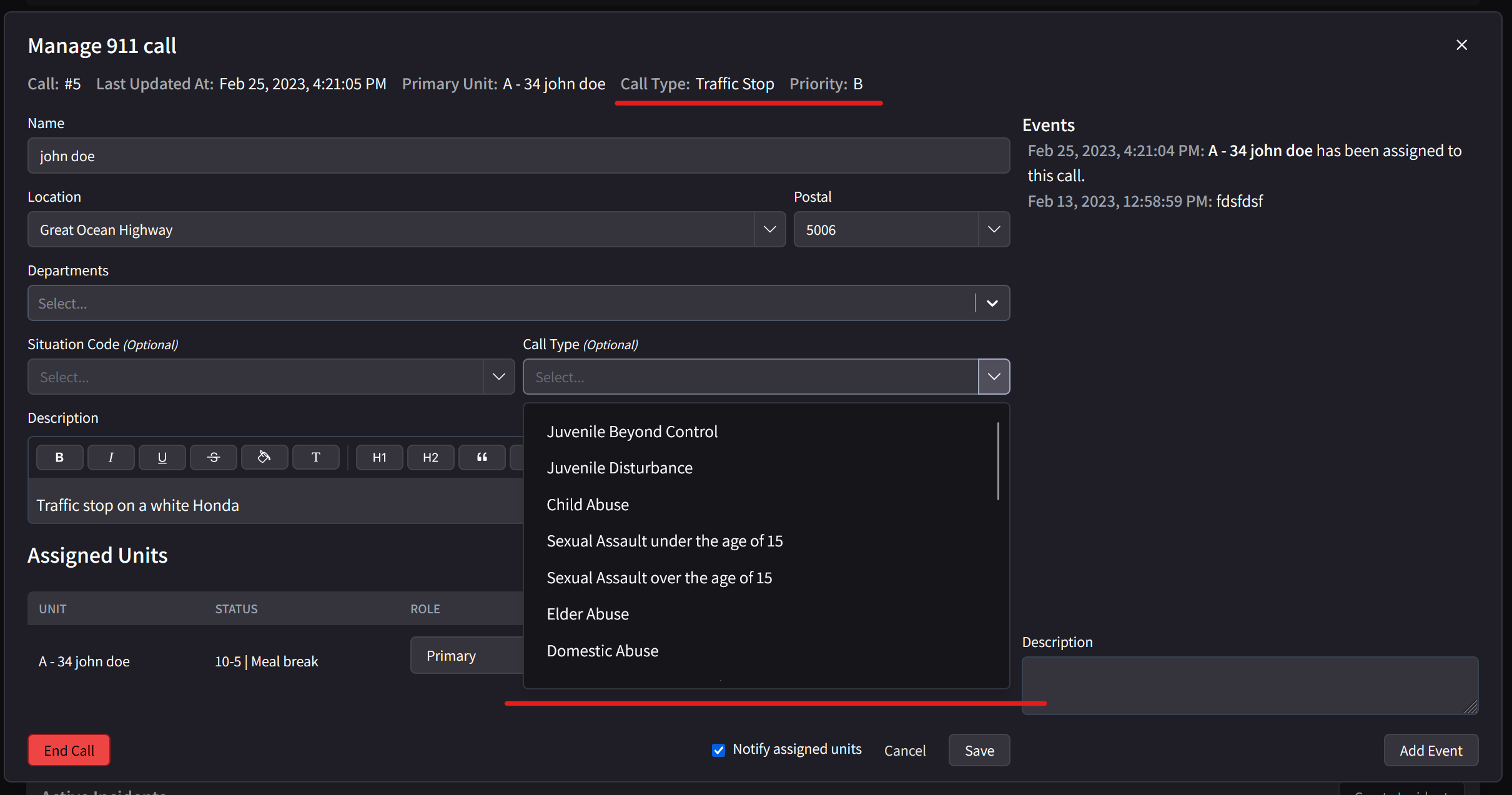Toggle italic formatting in description editor
The height and width of the screenshot is (795, 1512).
tap(111, 457)
